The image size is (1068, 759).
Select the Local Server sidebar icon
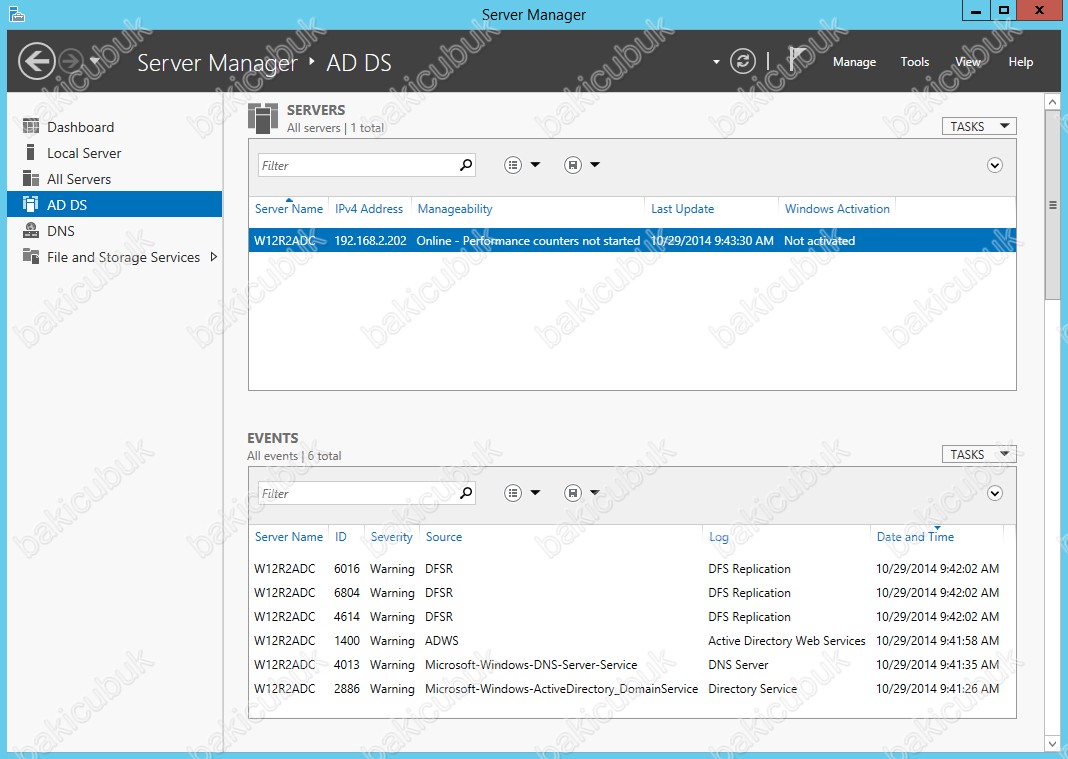31,153
